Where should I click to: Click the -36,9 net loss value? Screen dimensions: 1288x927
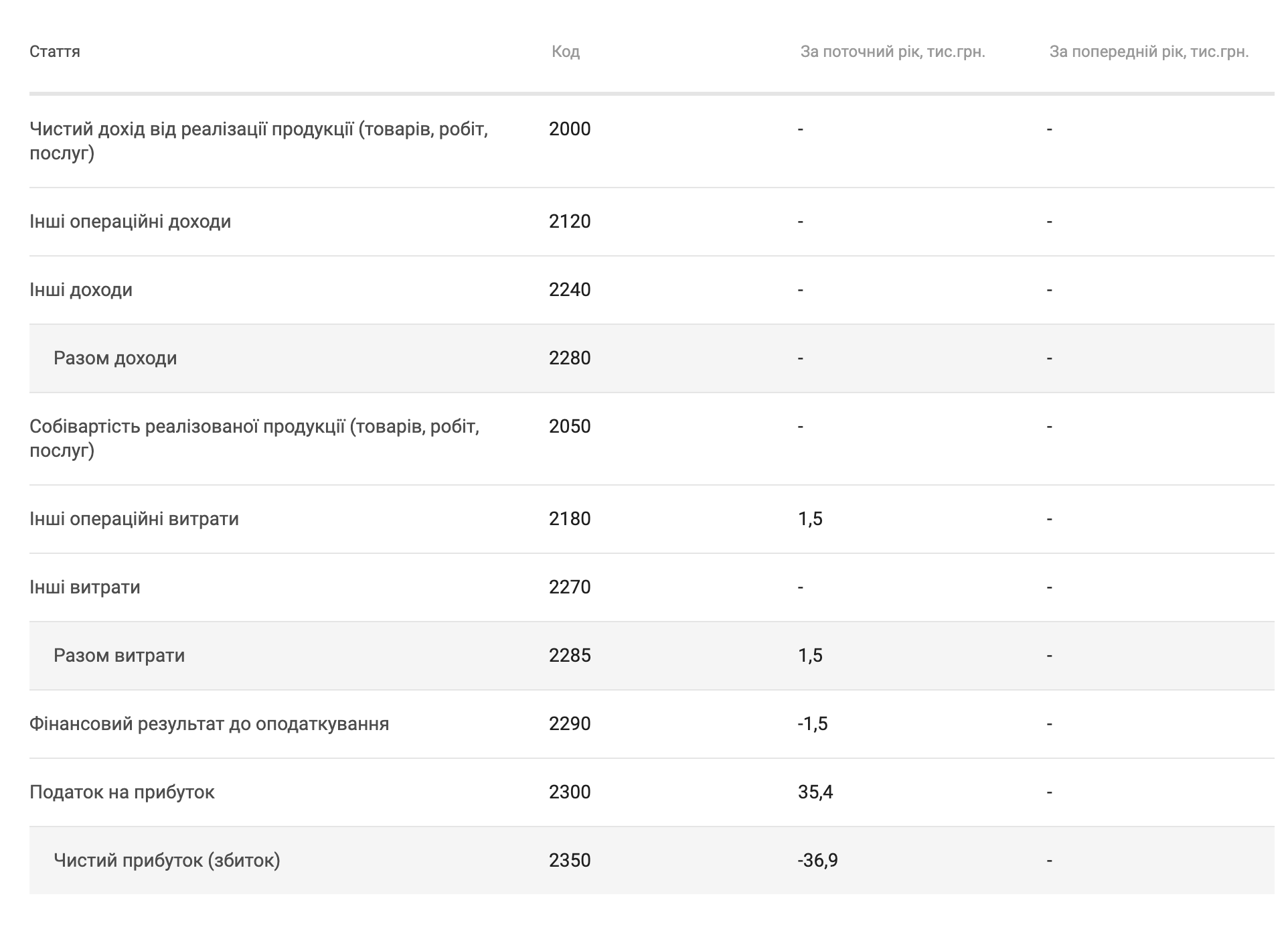point(817,861)
